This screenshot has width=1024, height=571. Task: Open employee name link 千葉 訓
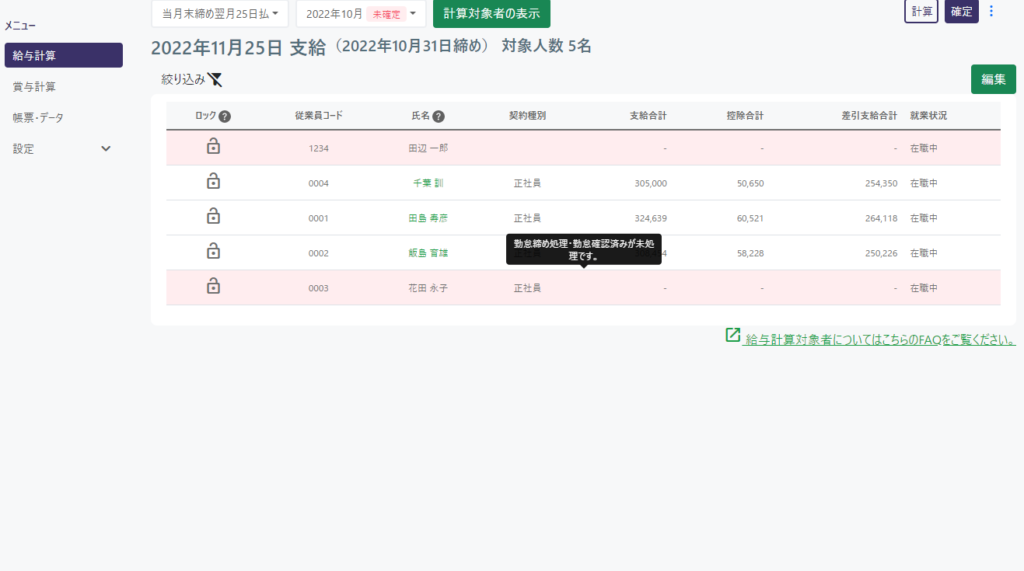429,183
